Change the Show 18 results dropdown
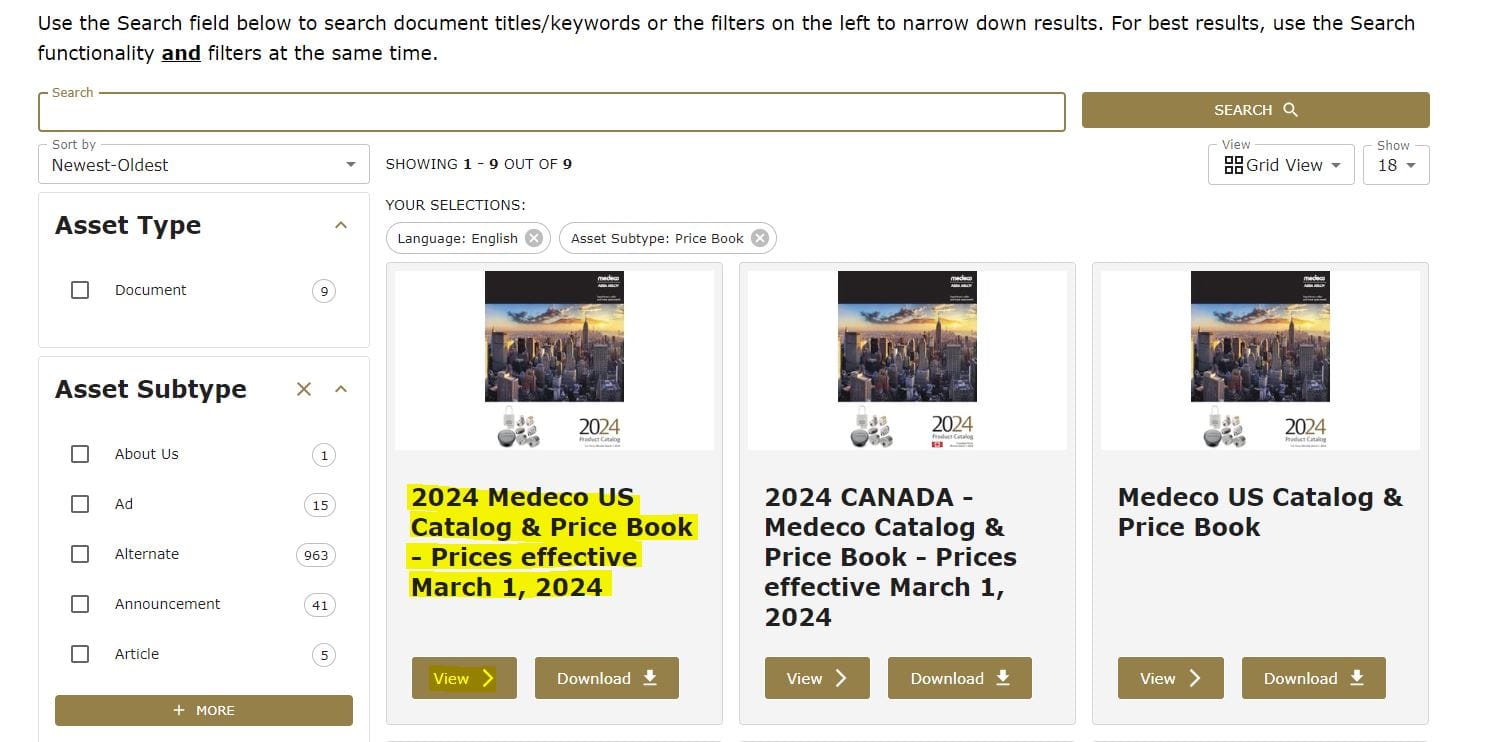The width and height of the screenshot is (1509, 742). [x=1396, y=165]
